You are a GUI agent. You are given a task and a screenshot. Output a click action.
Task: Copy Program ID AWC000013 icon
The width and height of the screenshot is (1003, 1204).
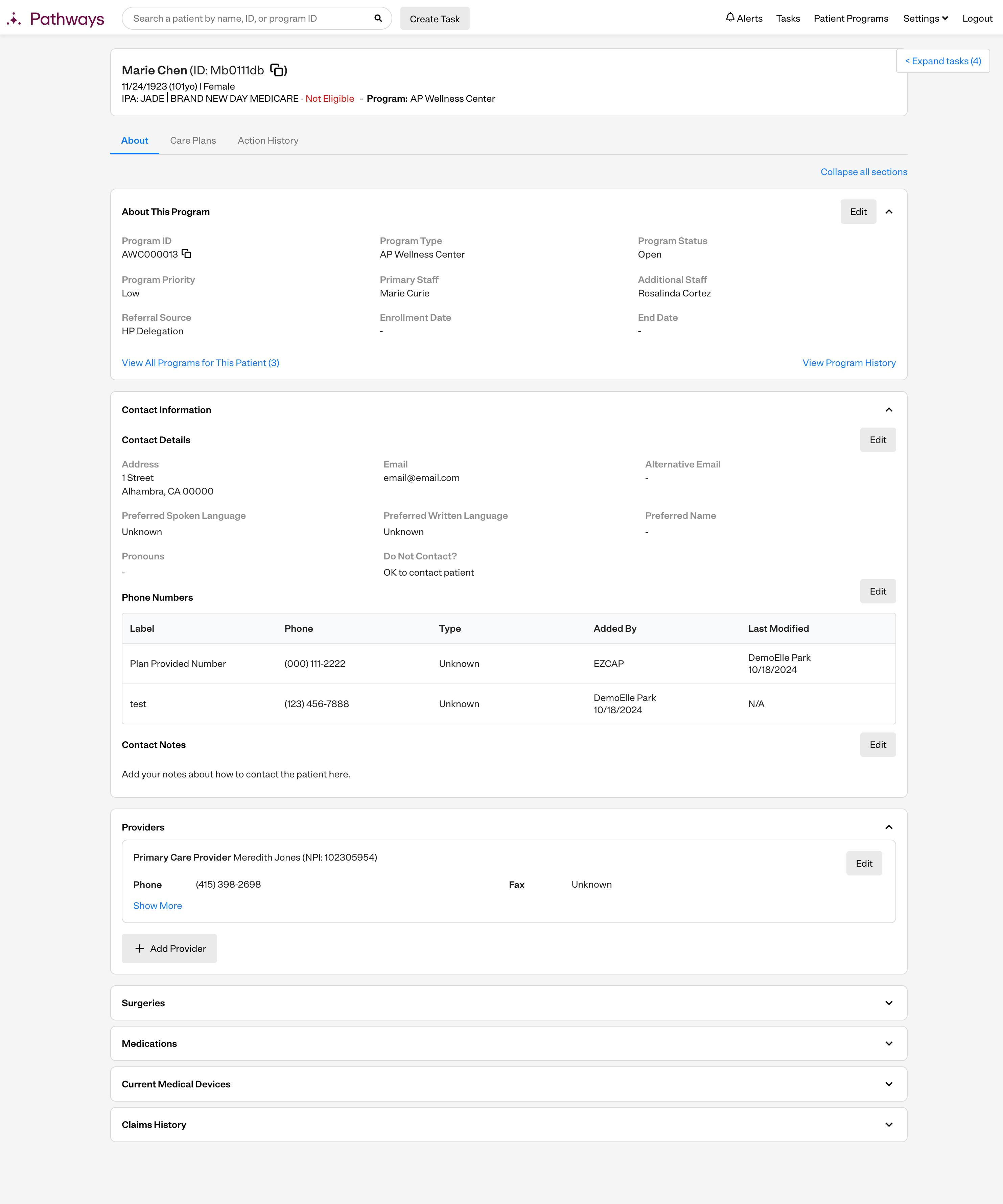click(x=186, y=254)
